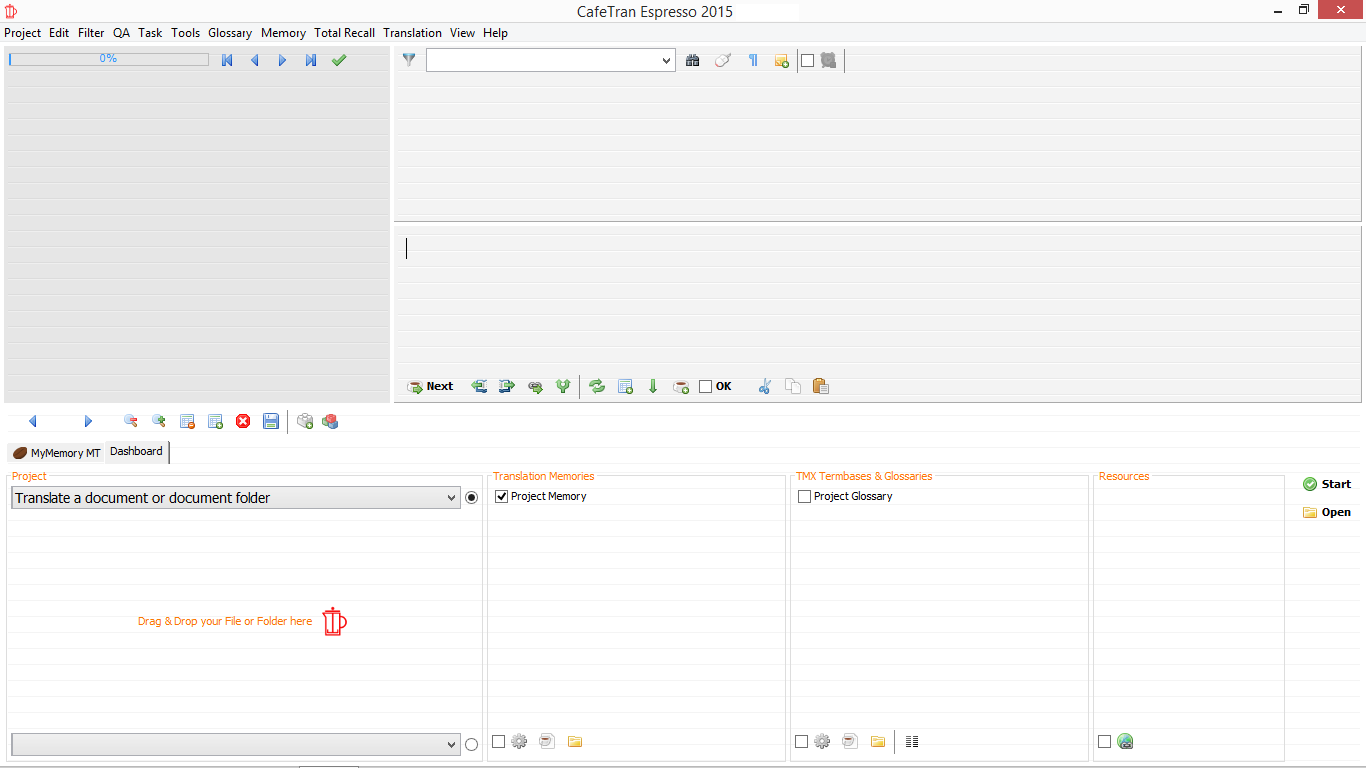The image size is (1366, 768).
Task: Expand the empty dropdown at the Project panel bottom
Action: click(451, 745)
